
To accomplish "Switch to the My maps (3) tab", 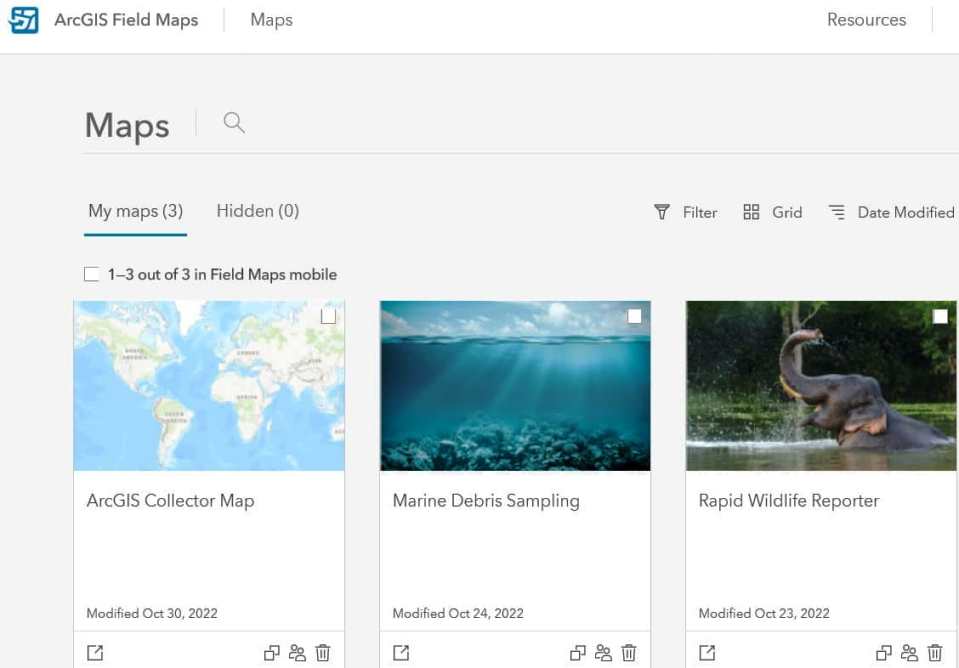I will point(136,211).
